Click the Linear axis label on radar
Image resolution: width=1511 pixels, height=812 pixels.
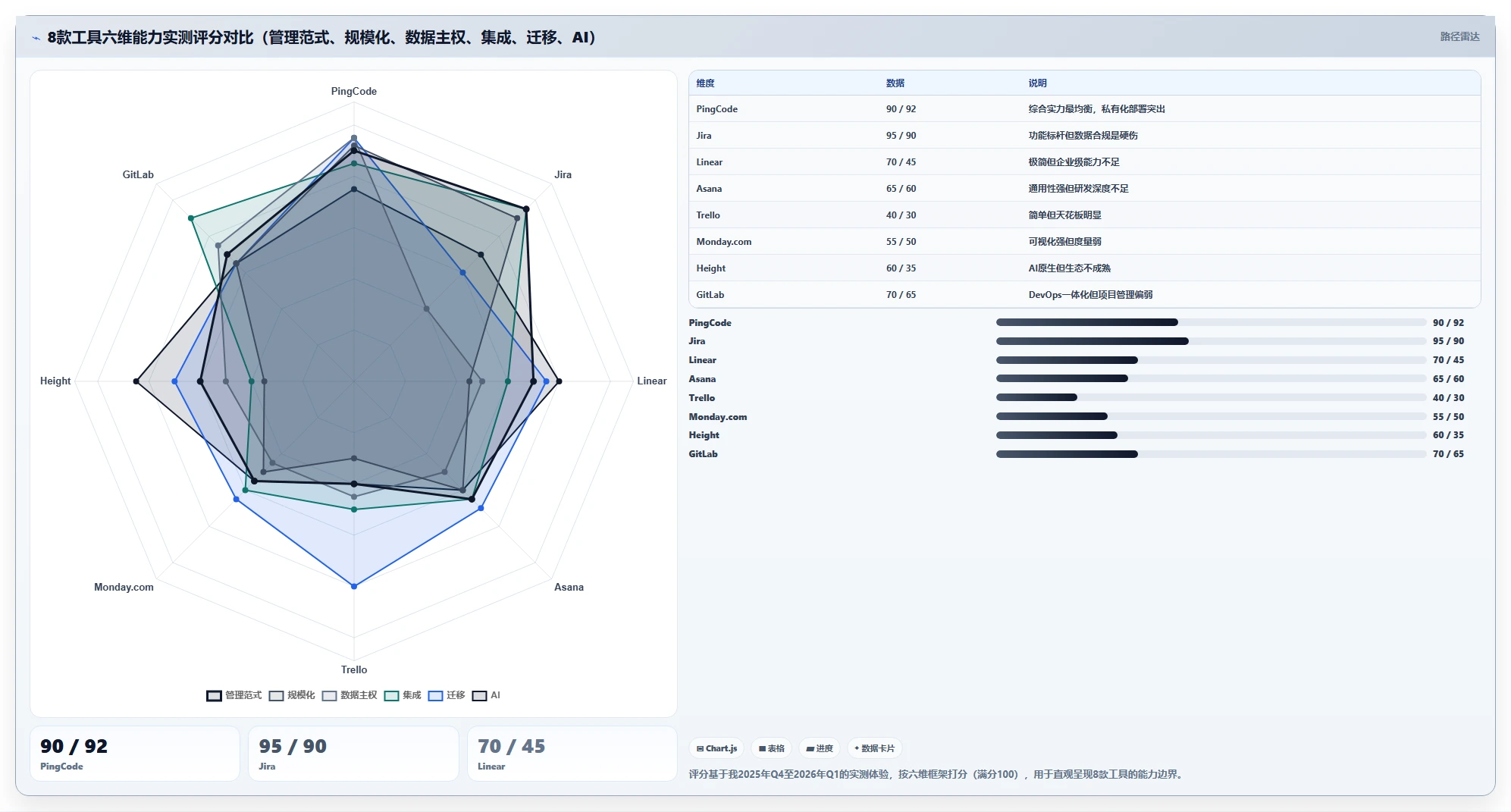pos(651,381)
